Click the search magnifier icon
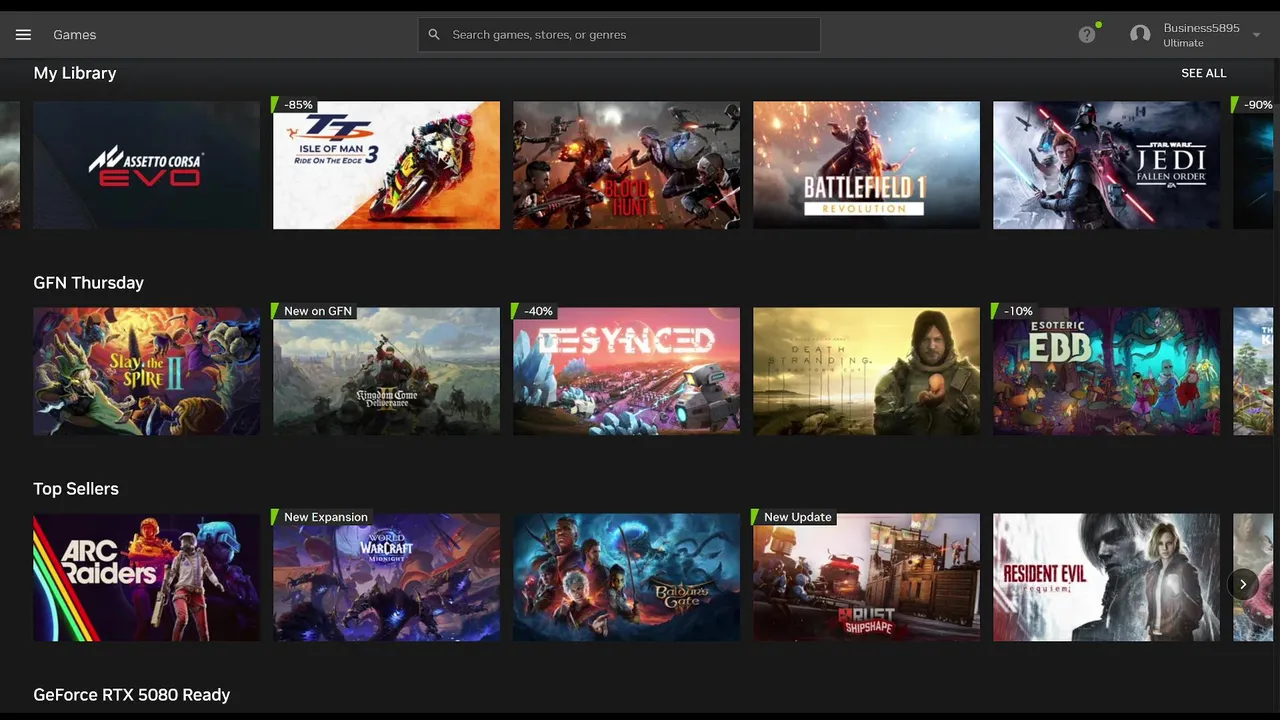 pos(434,35)
